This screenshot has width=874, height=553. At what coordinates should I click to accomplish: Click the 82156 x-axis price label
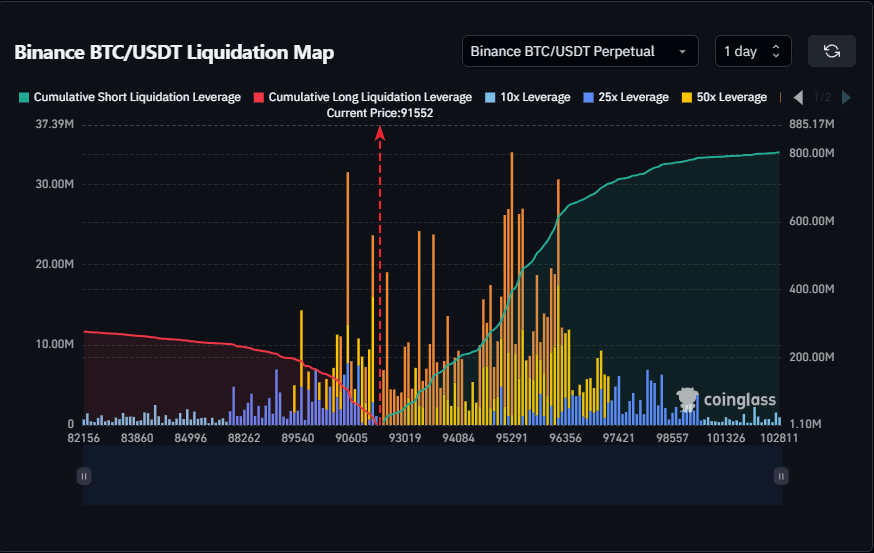tap(84, 438)
